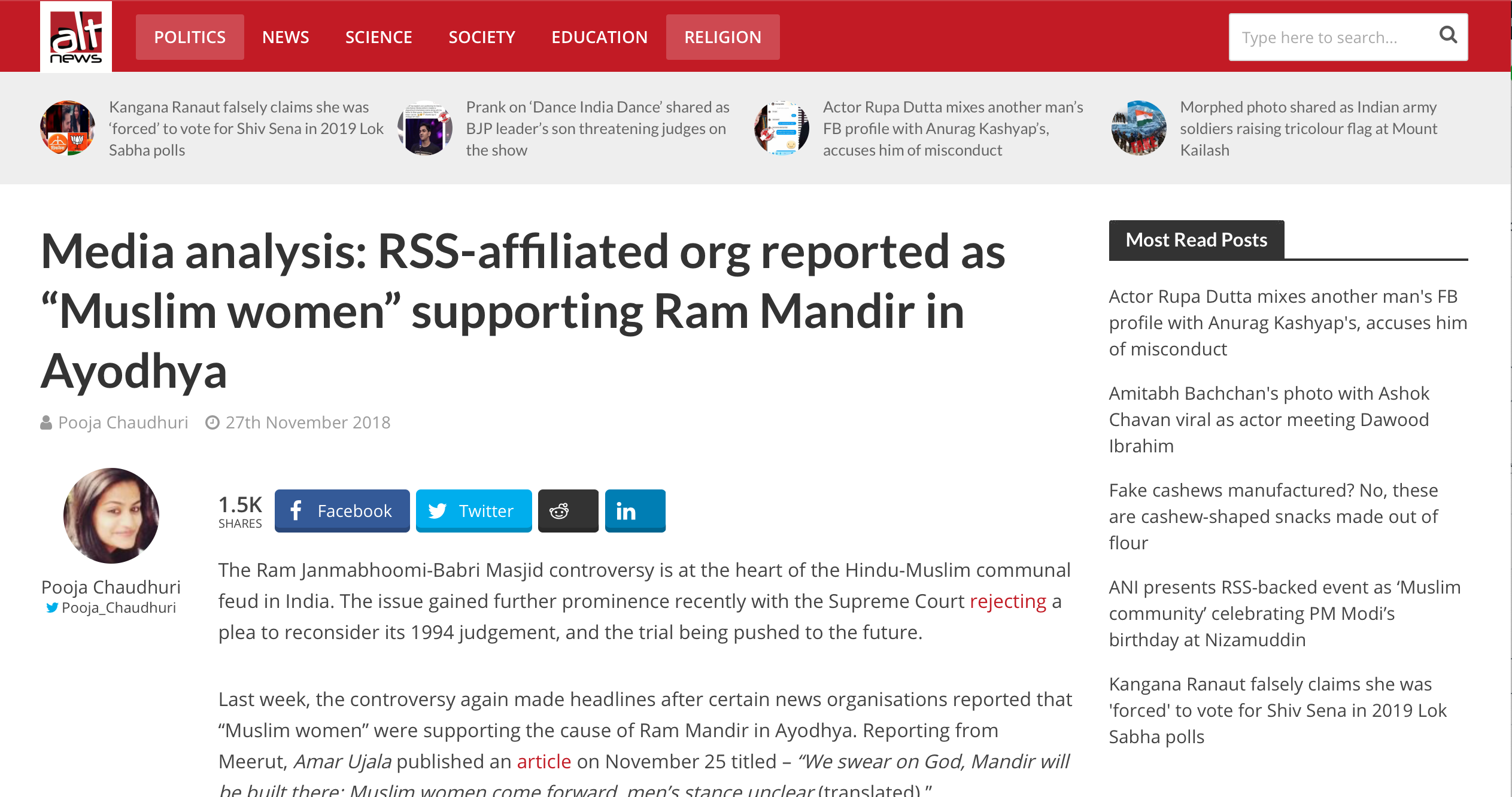Go to the Religion section
1512x797 pixels.
coord(722,37)
